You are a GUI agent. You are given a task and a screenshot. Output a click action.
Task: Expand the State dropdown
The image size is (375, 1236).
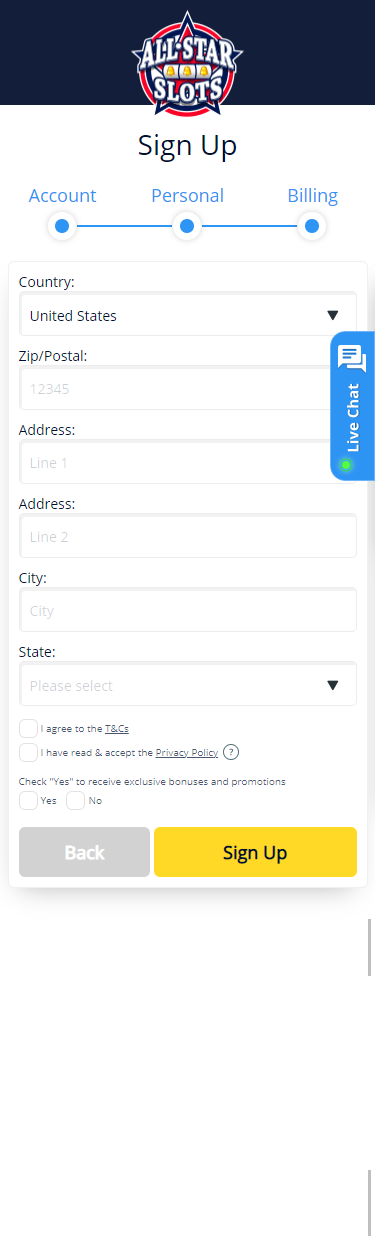(188, 685)
